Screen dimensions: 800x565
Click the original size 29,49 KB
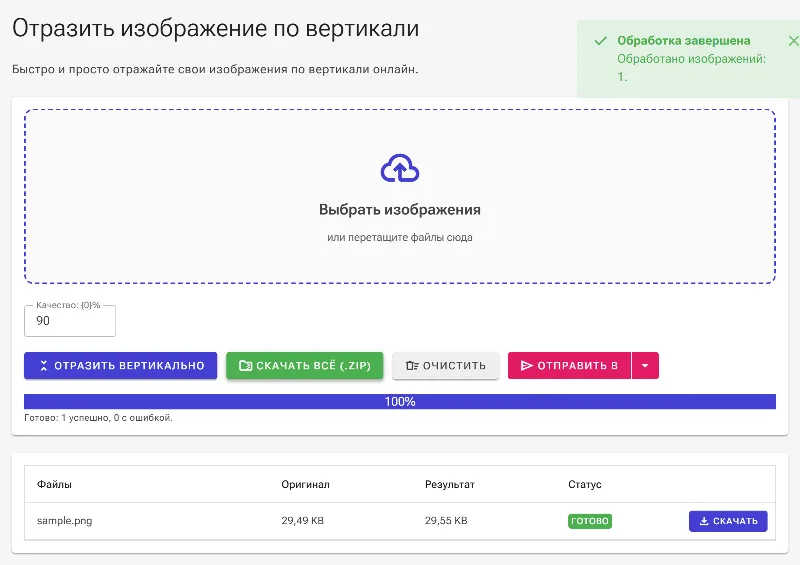pyautogui.click(x=303, y=521)
